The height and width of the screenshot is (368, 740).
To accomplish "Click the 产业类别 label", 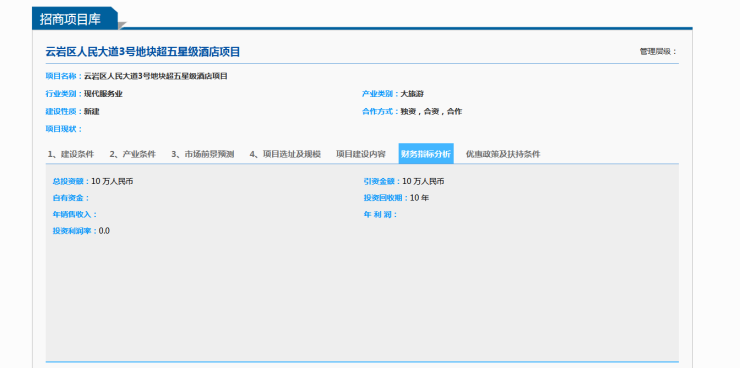I will point(380,94).
